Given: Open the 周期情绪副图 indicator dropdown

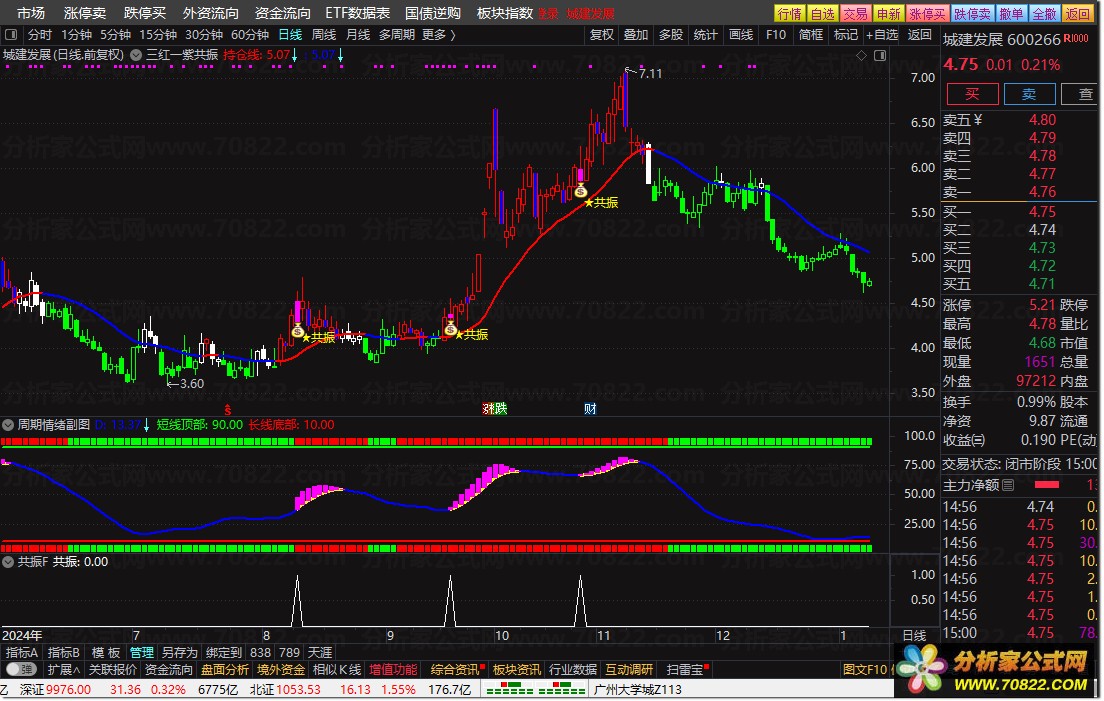Looking at the screenshot, I should 8,424.
